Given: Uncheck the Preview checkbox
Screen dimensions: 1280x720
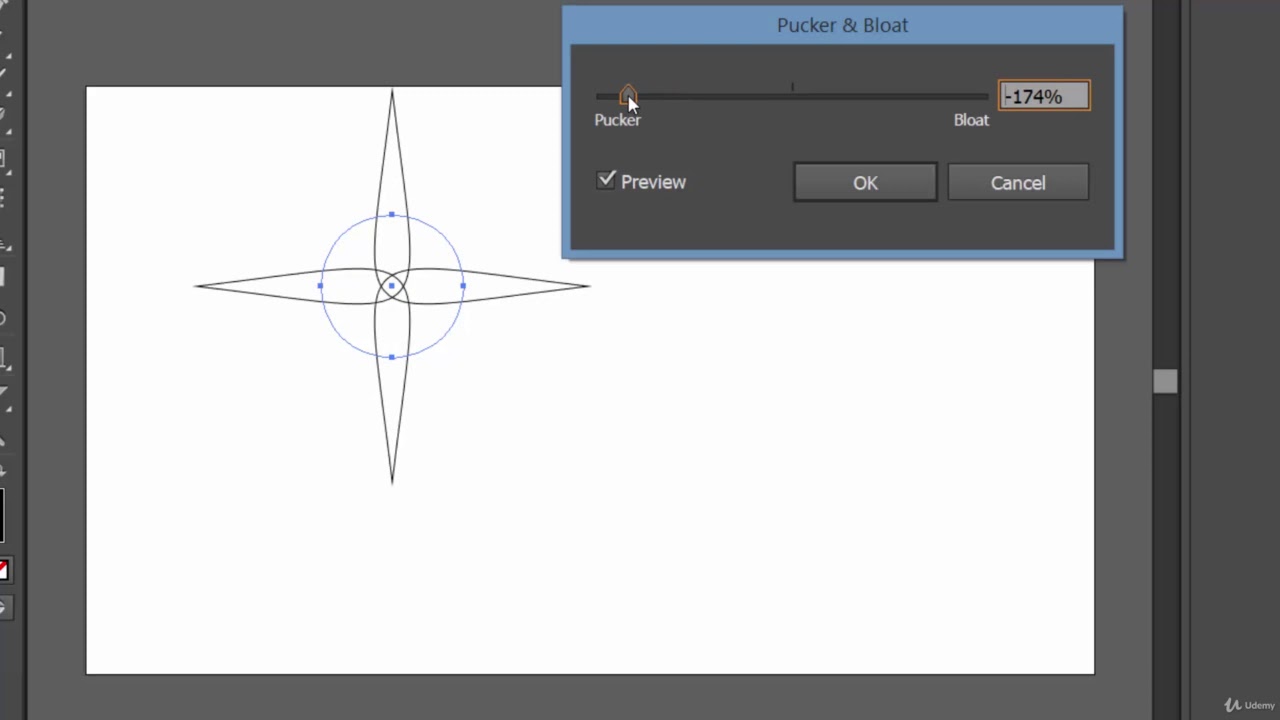Looking at the screenshot, I should pos(606,180).
